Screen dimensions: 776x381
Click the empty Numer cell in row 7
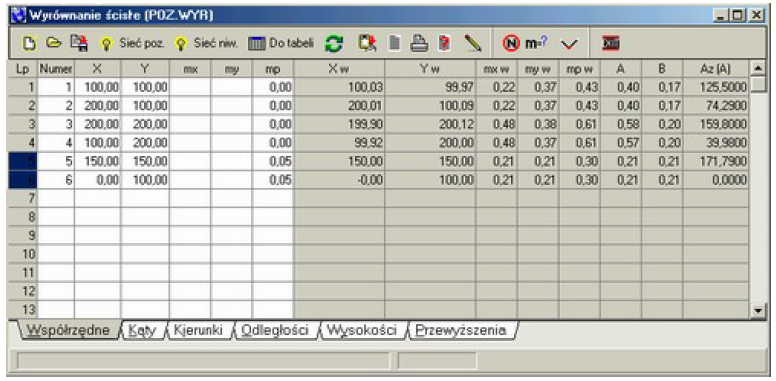click(56, 198)
